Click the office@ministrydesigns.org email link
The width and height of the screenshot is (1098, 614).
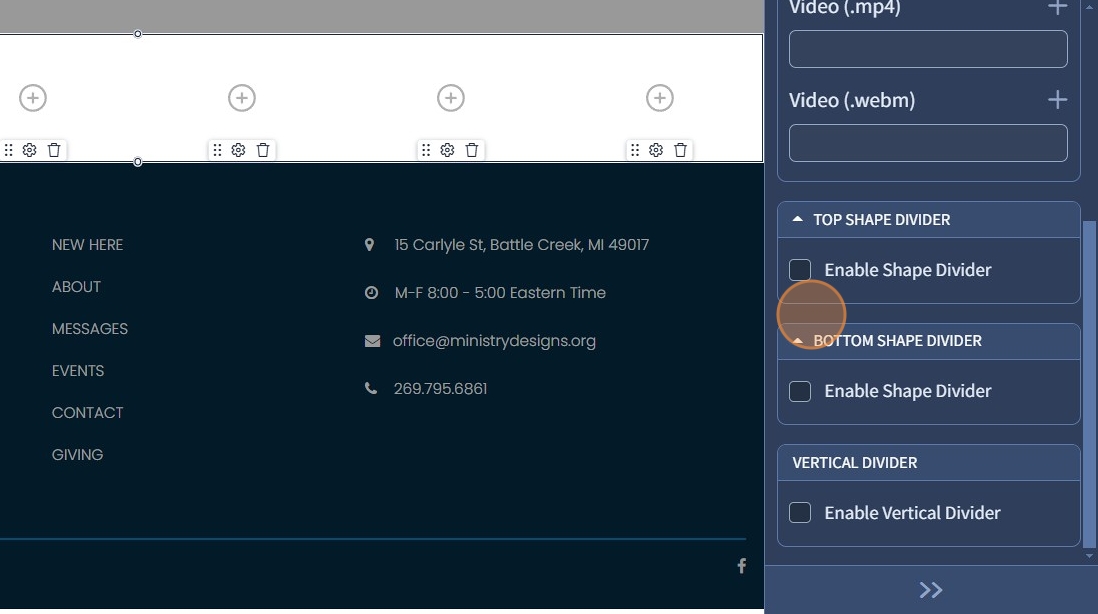(494, 341)
